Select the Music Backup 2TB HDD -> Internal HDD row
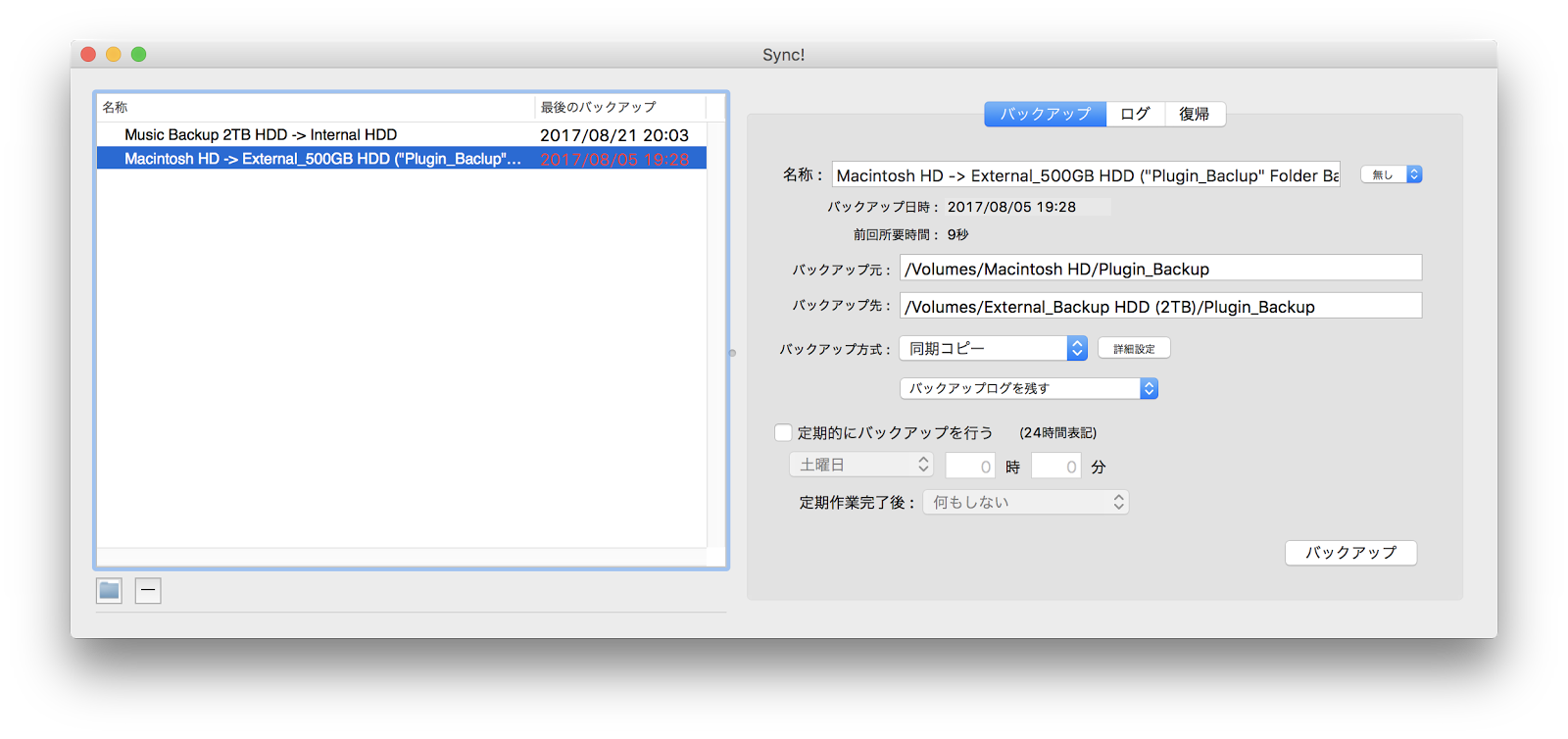 (x=402, y=134)
